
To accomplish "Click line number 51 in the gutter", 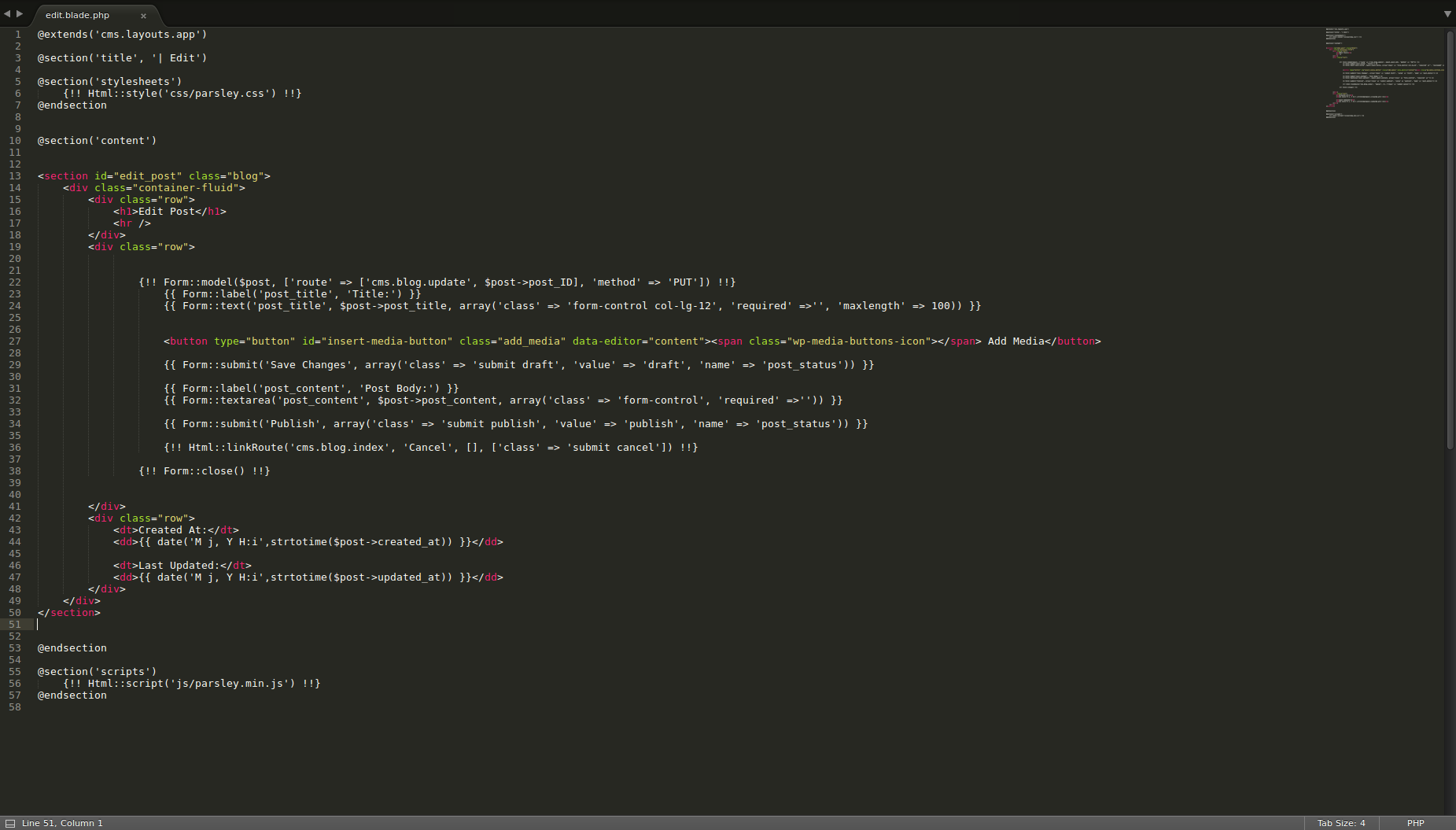I will [15, 625].
